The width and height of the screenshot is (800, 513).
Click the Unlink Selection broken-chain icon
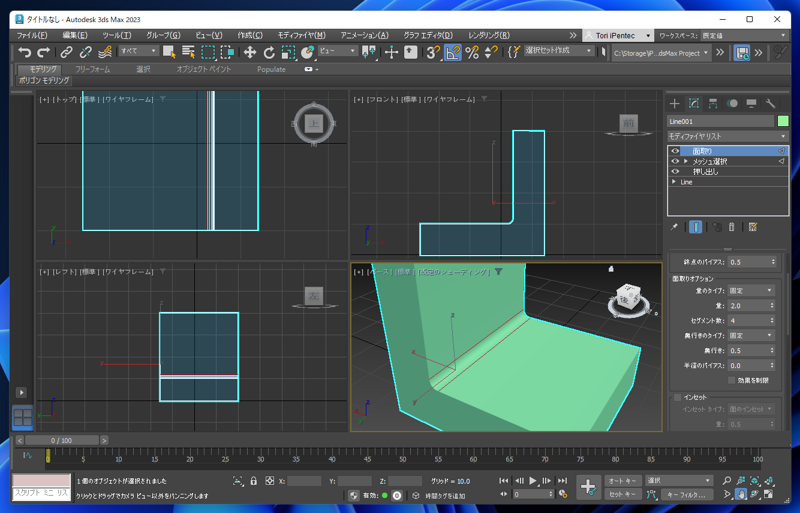tap(85, 52)
